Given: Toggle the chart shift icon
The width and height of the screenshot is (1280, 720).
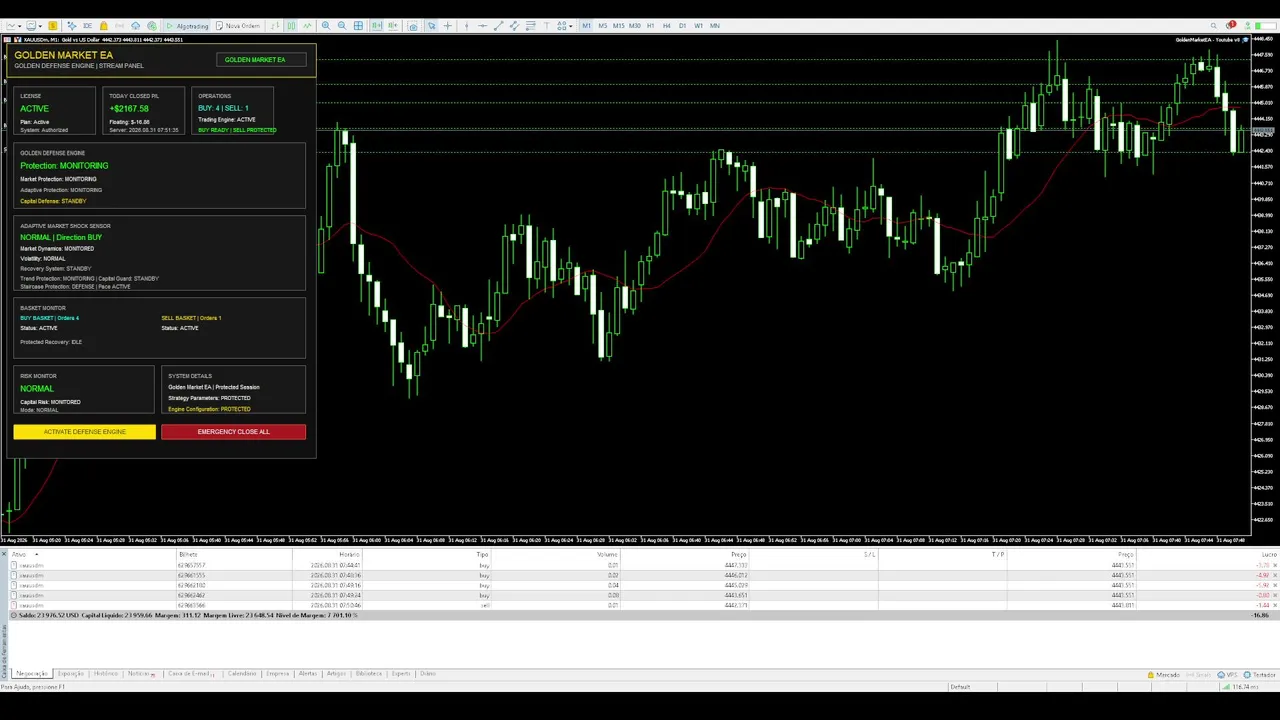Looking at the screenshot, I should coord(392,26).
